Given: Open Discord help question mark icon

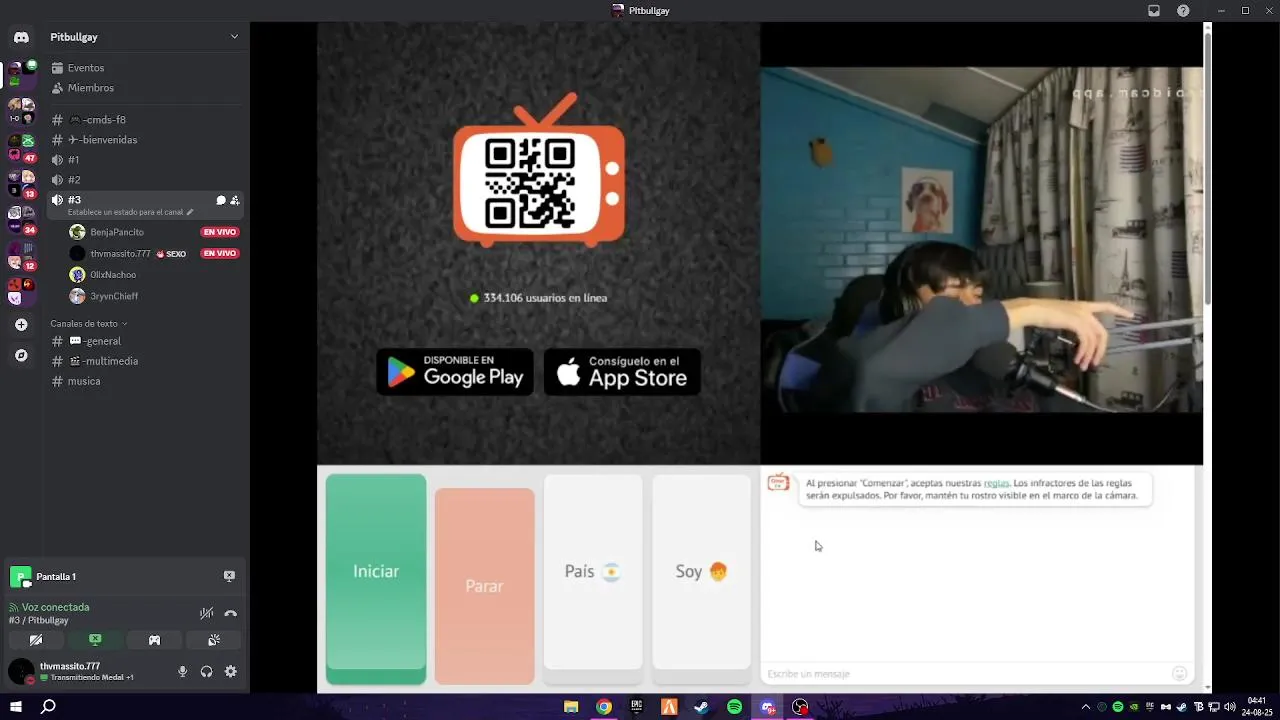Looking at the screenshot, I should [x=1184, y=11].
